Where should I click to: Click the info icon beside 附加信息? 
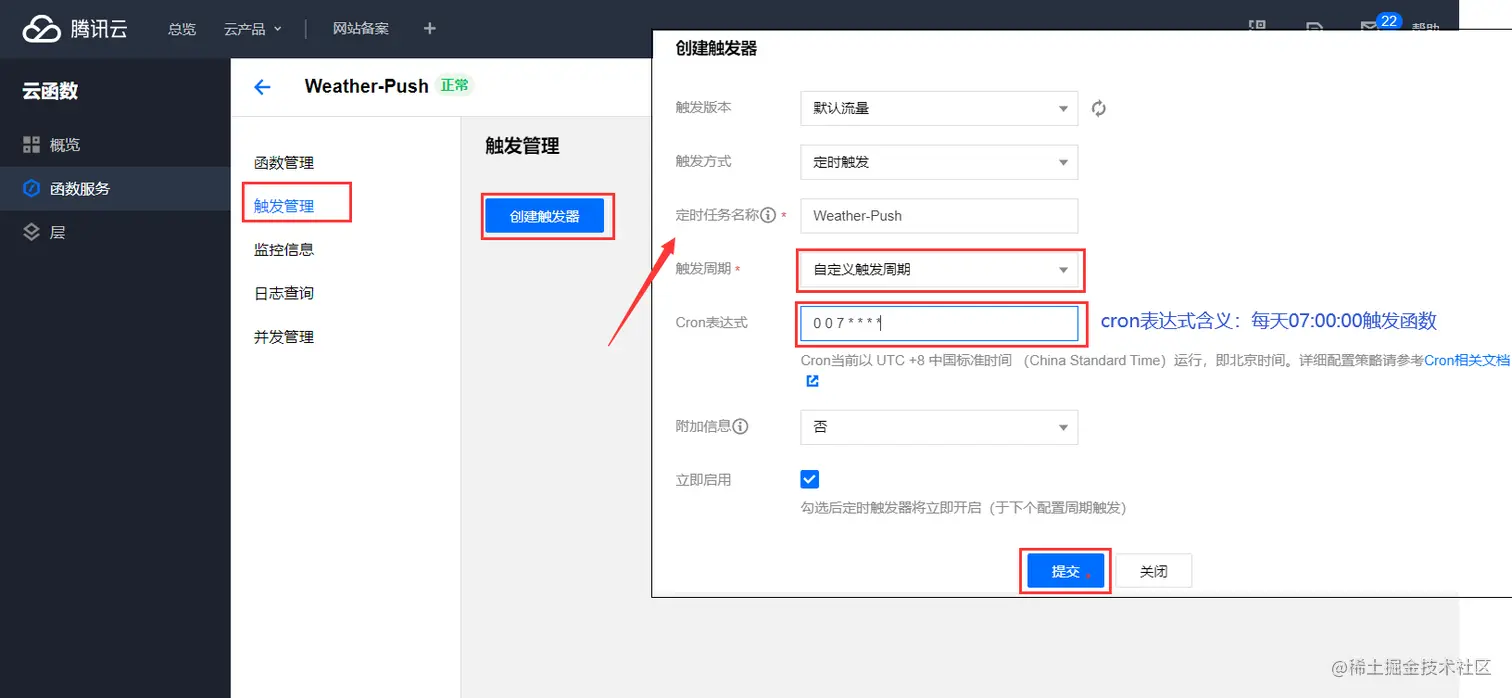pos(741,426)
